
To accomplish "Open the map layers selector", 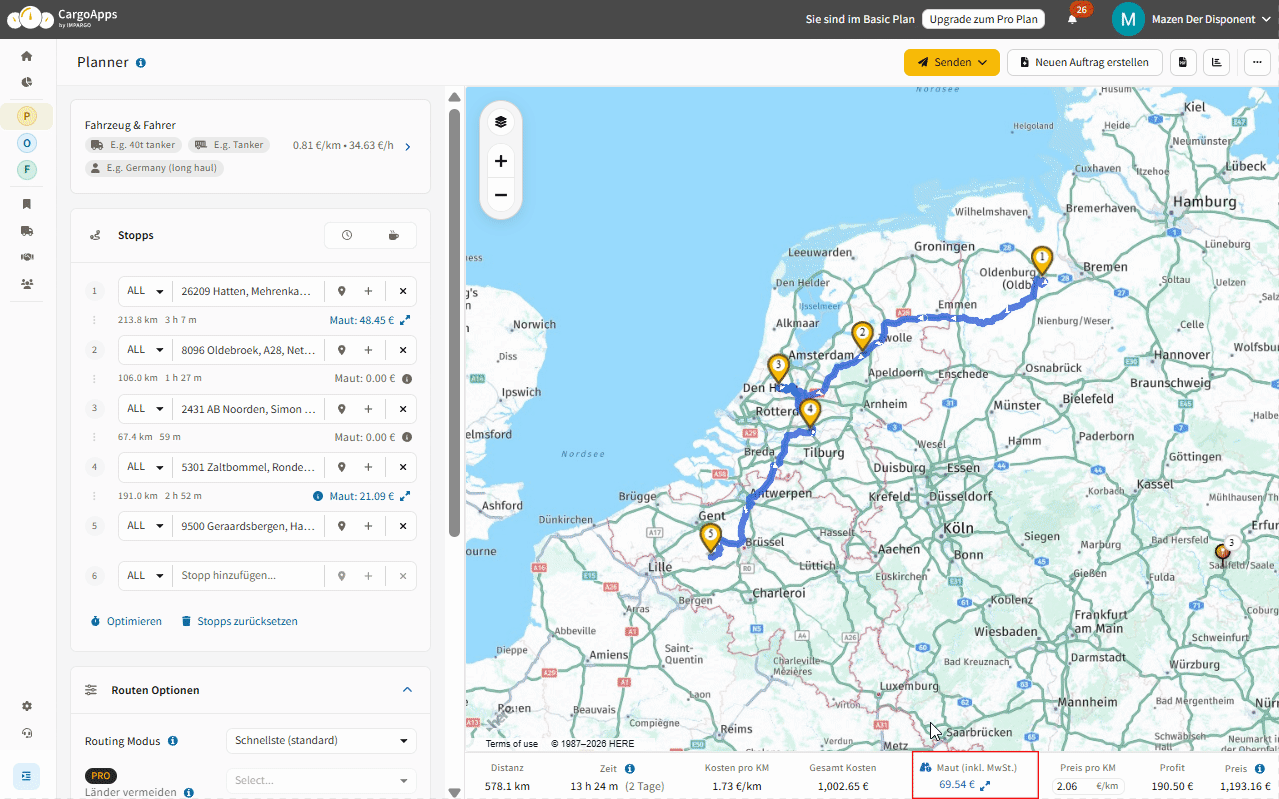I will [x=501, y=122].
